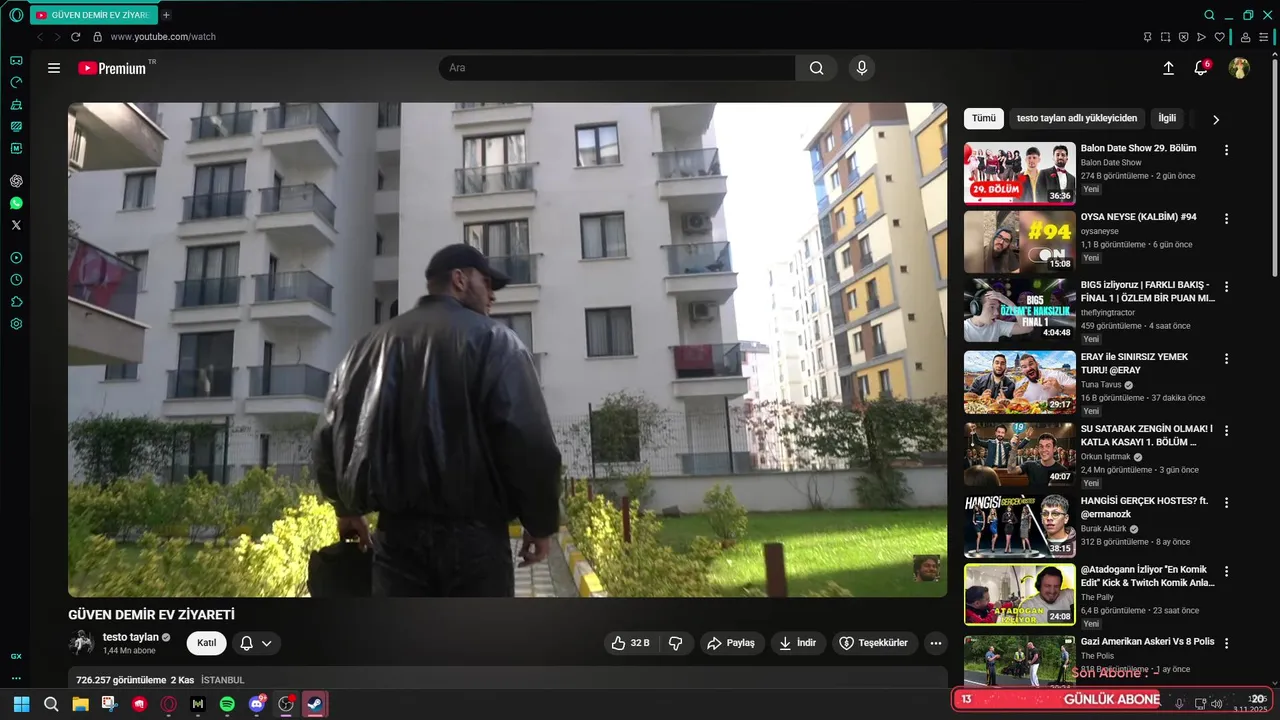The image size is (1280, 720).
Task: Open options menu for OYSA NEYSE #94
Action: pyautogui.click(x=1227, y=218)
